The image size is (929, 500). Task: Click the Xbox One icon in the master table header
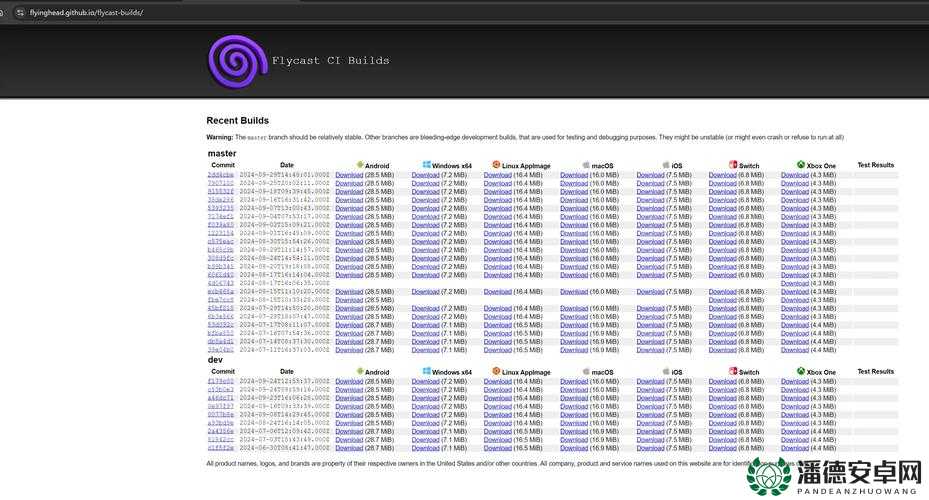tap(800, 165)
